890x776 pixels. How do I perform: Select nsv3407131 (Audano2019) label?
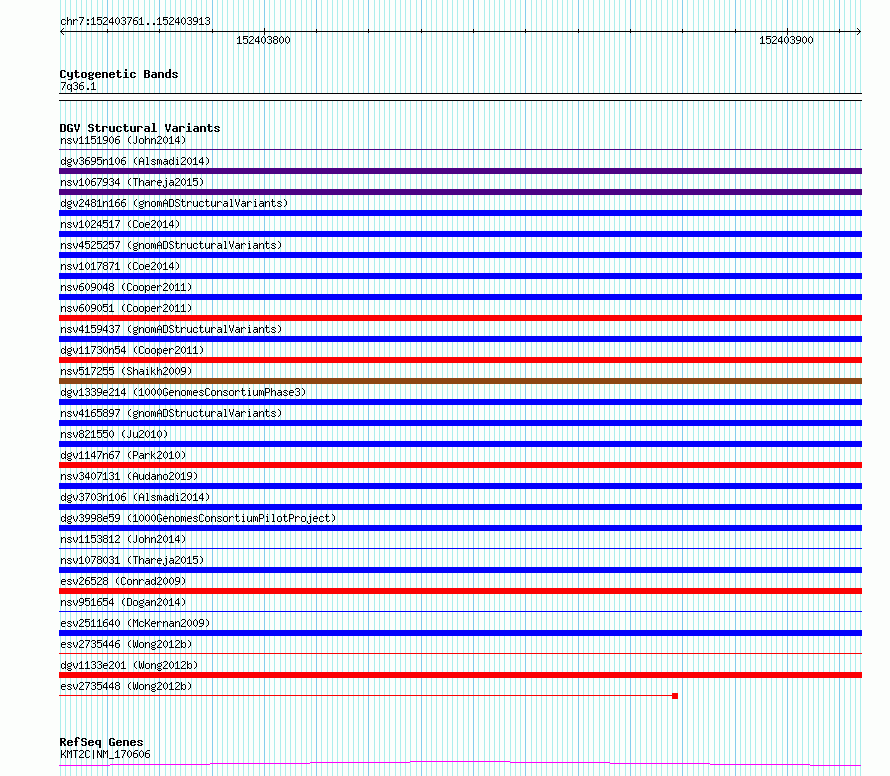click(x=129, y=476)
